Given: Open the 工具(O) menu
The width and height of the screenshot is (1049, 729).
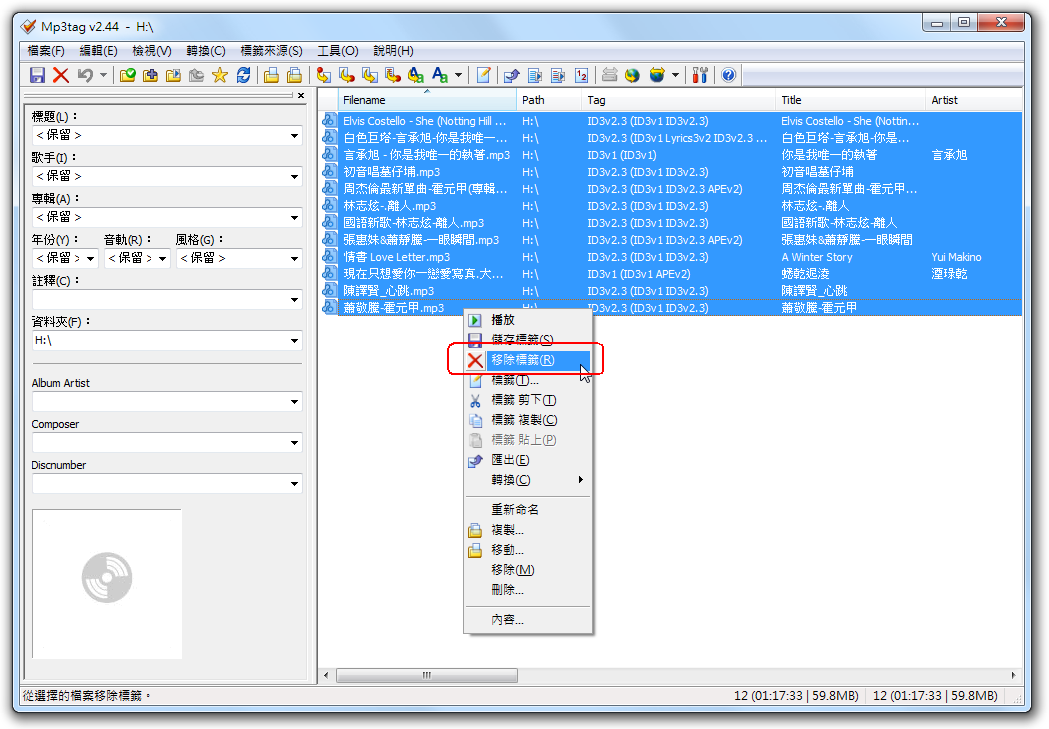Looking at the screenshot, I should tap(338, 51).
